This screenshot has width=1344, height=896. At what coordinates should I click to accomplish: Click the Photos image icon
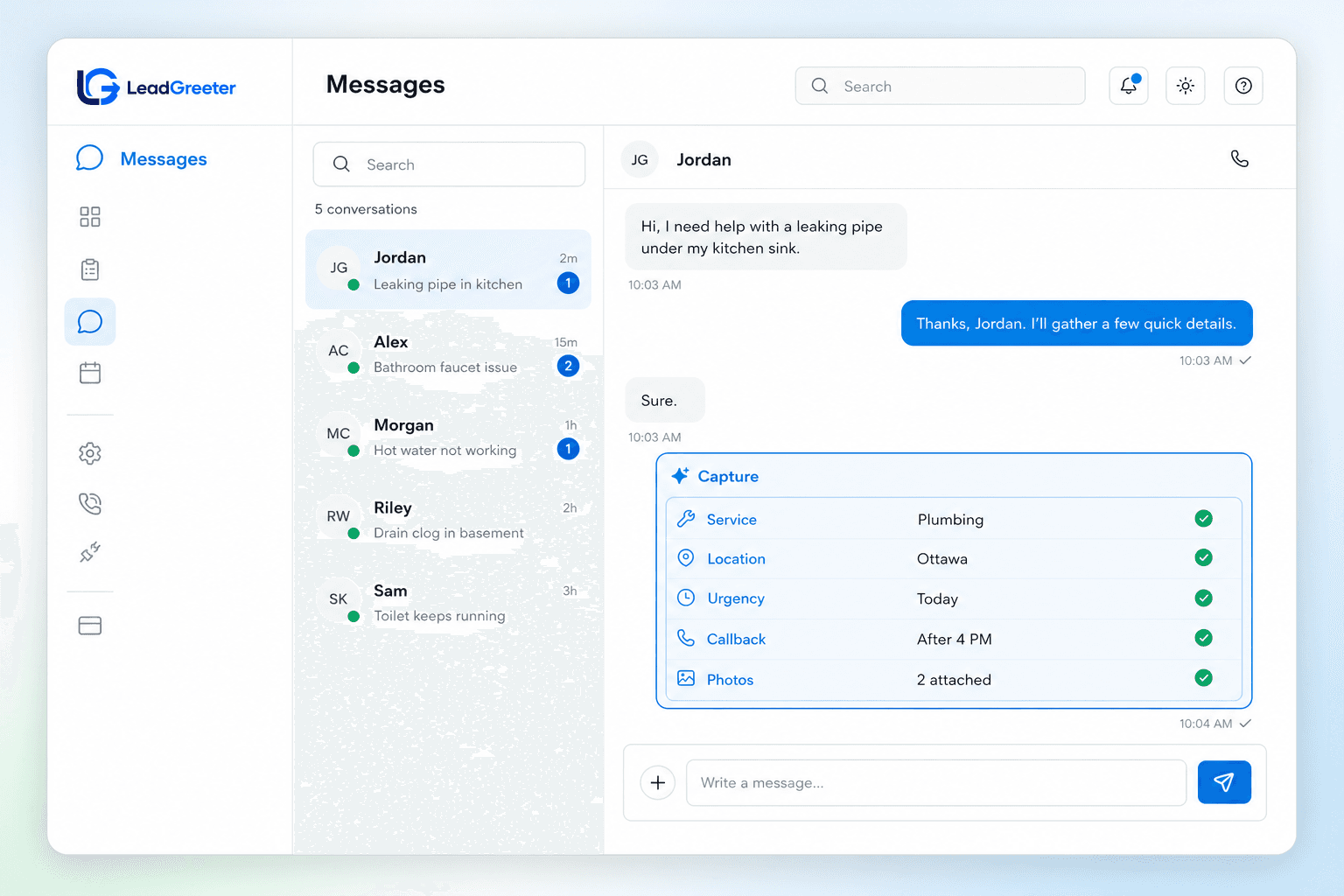(x=686, y=678)
